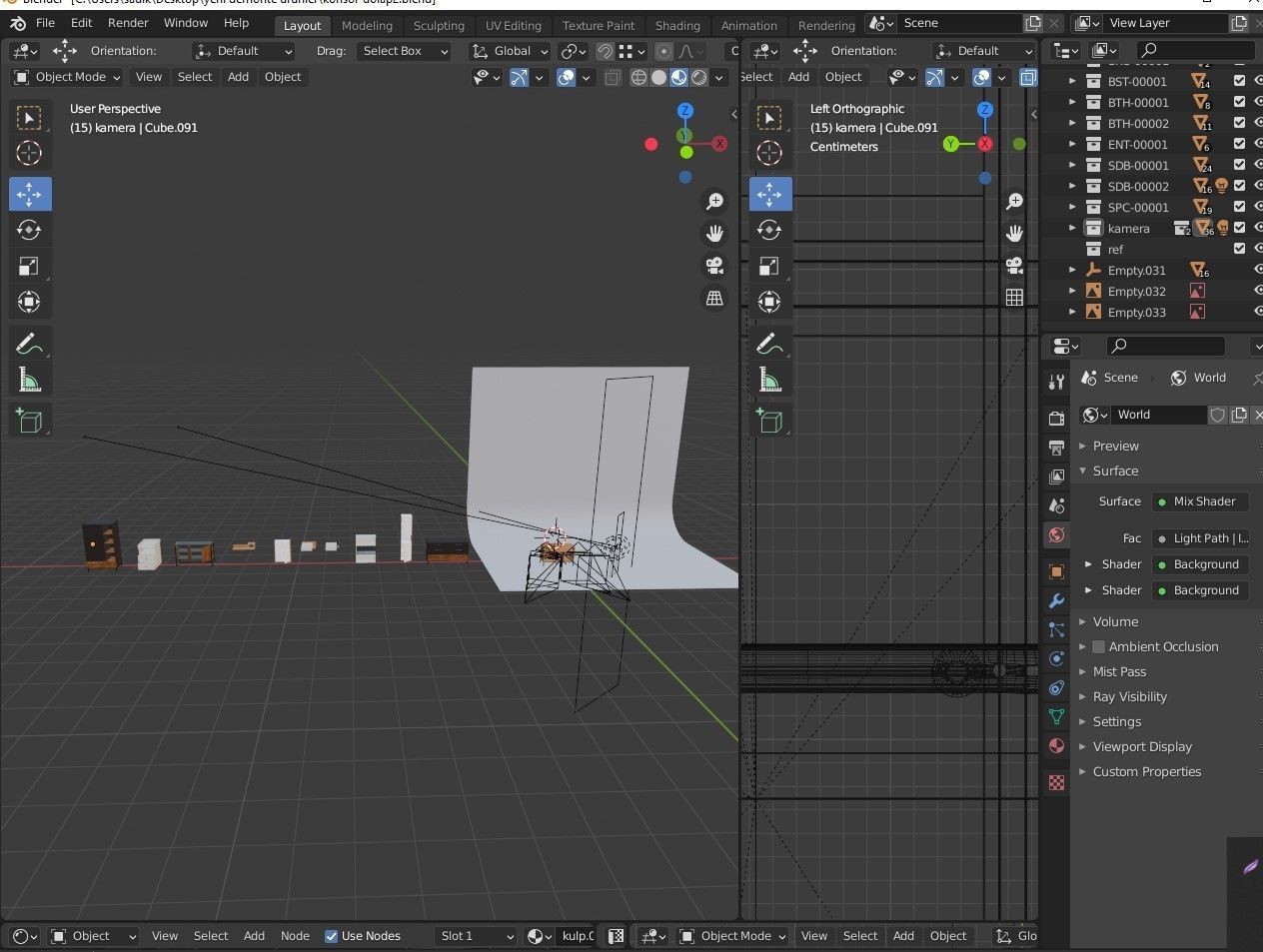Open the Tool properties tab

pyautogui.click(x=1056, y=382)
